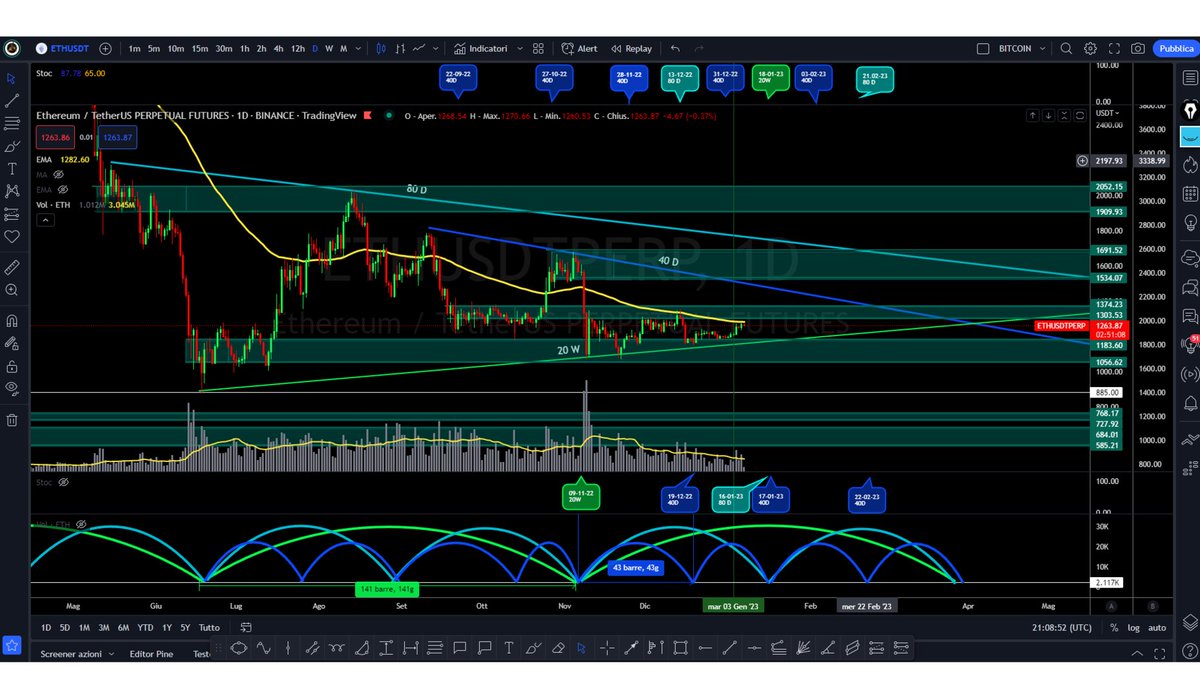
Task: Open the USDT currency dropdown
Action: [x=1109, y=113]
